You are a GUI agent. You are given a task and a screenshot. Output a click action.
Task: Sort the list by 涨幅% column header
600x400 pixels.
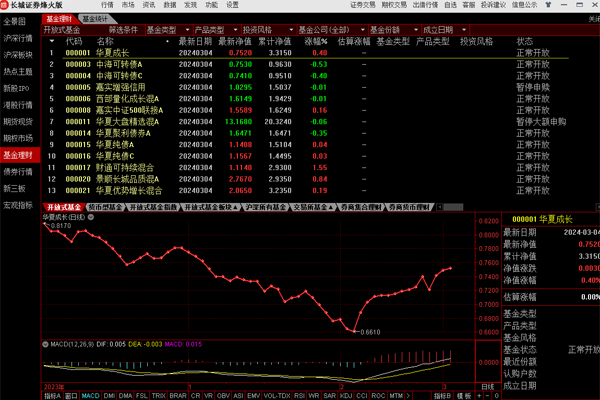point(318,42)
